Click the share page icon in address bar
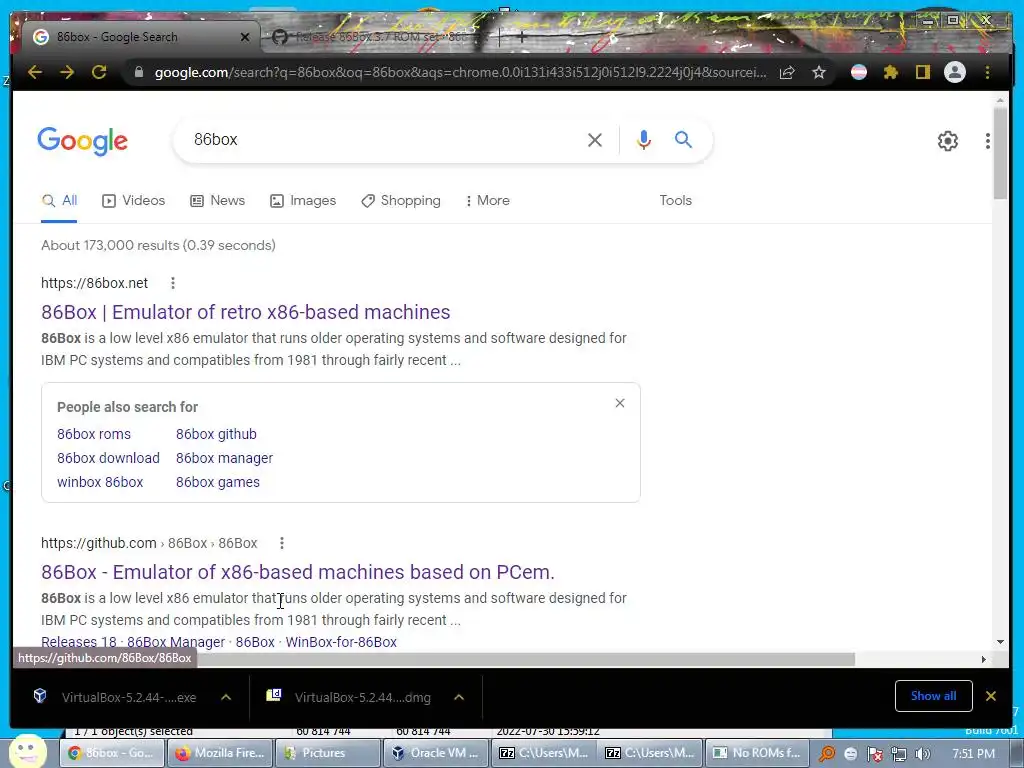Screen dimensions: 1024x768 tap(787, 72)
